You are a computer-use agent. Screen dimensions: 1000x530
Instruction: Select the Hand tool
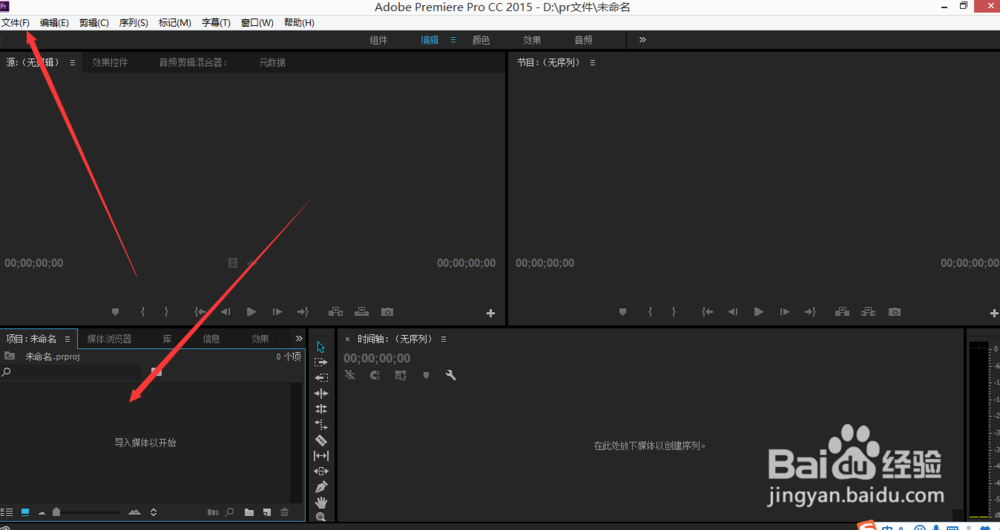pos(321,502)
